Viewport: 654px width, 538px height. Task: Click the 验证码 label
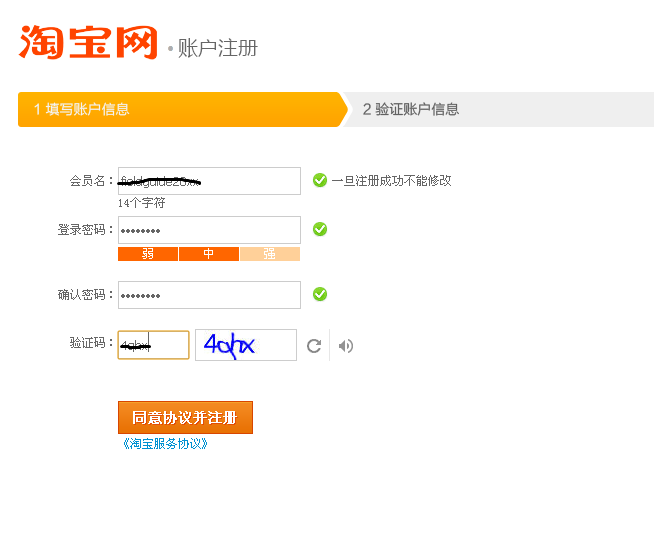click(x=91, y=343)
